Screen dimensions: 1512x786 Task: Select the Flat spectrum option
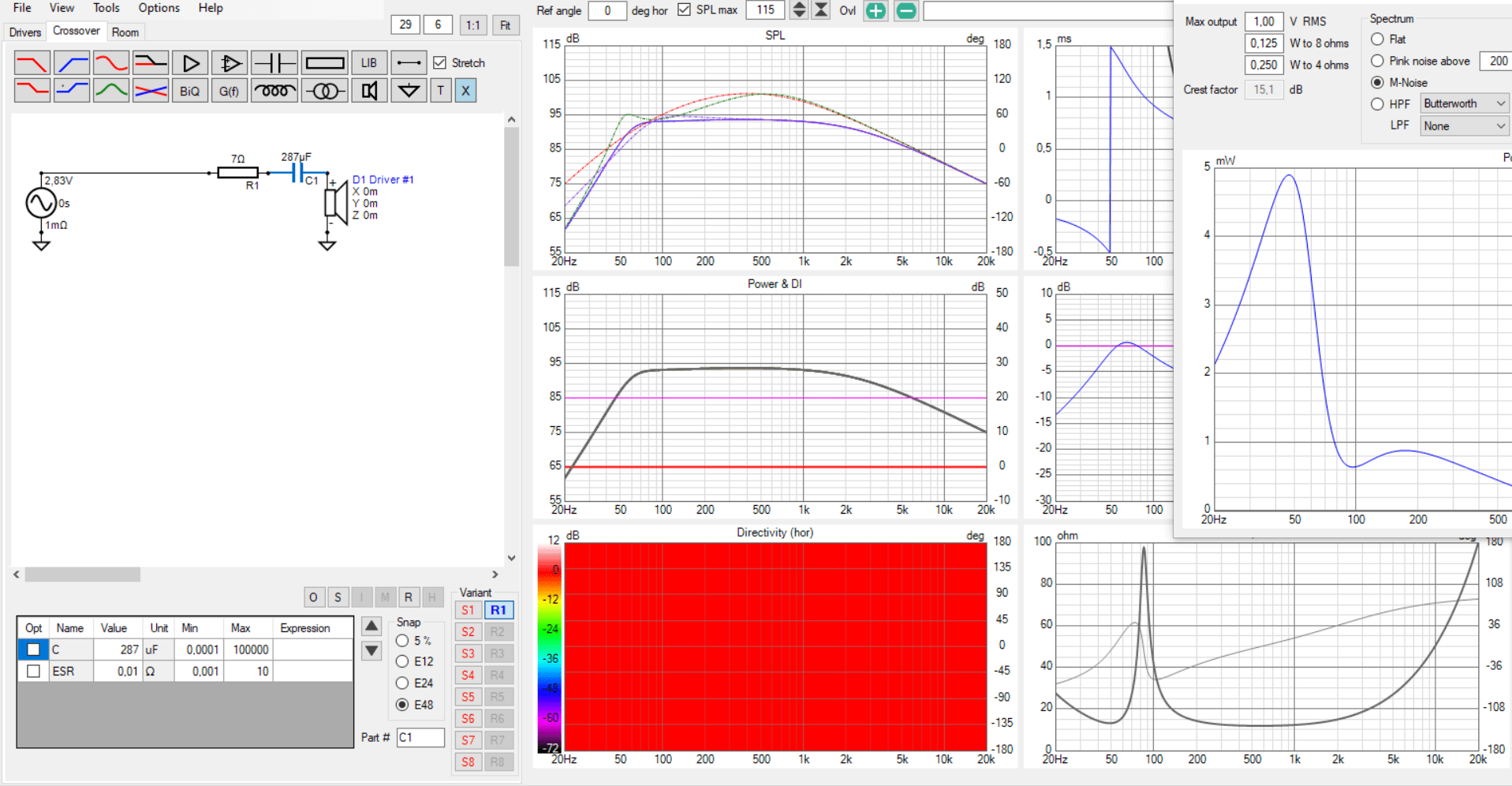(1377, 39)
